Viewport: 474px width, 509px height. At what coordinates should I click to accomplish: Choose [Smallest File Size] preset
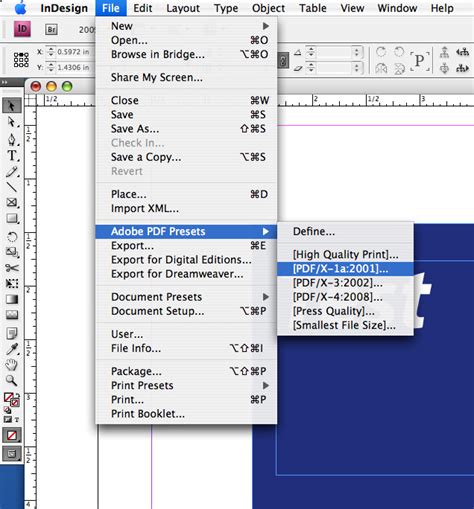click(345, 325)
